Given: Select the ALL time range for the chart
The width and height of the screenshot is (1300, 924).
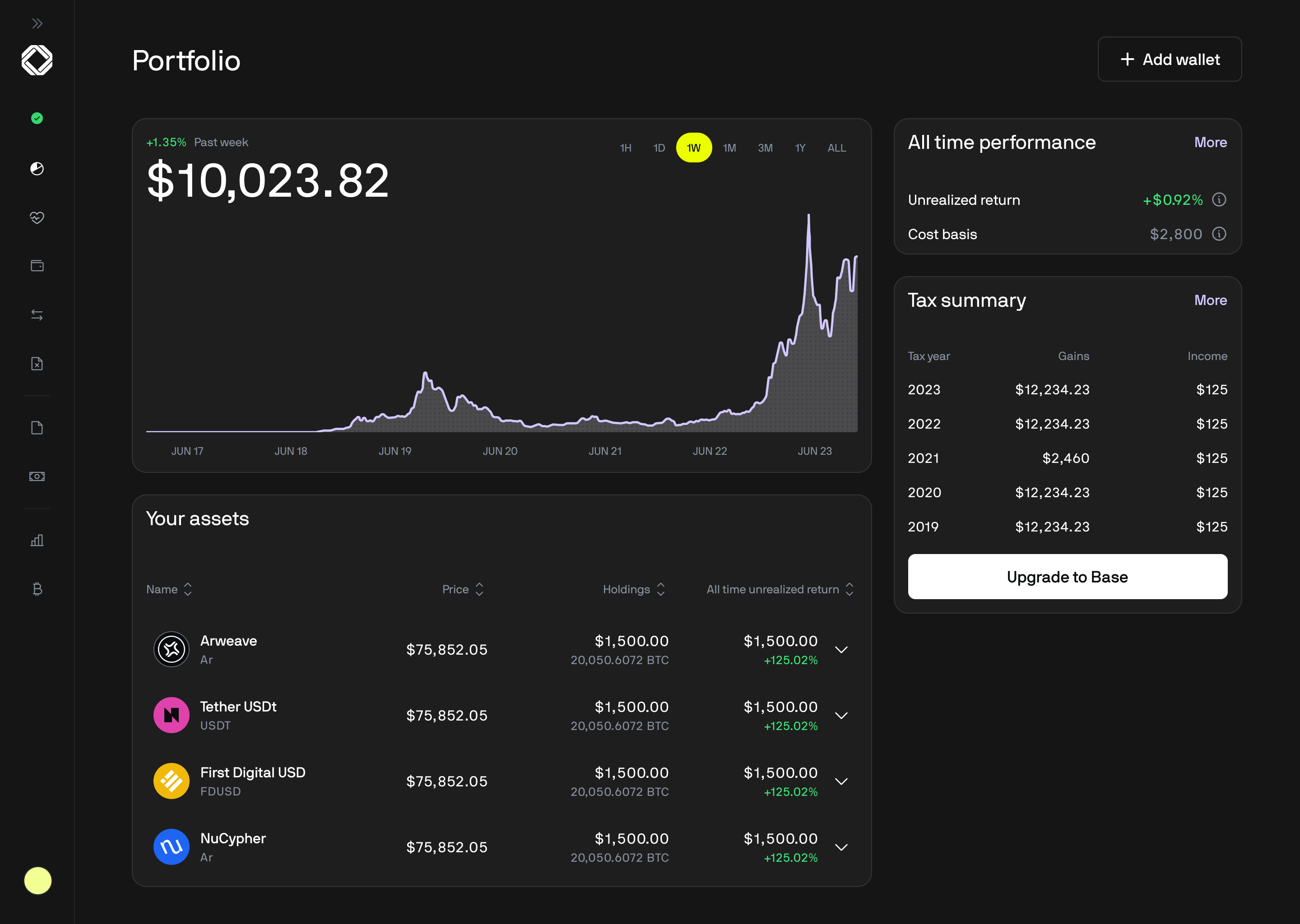Looking at the screenshot, I should [x=836, y=148].
